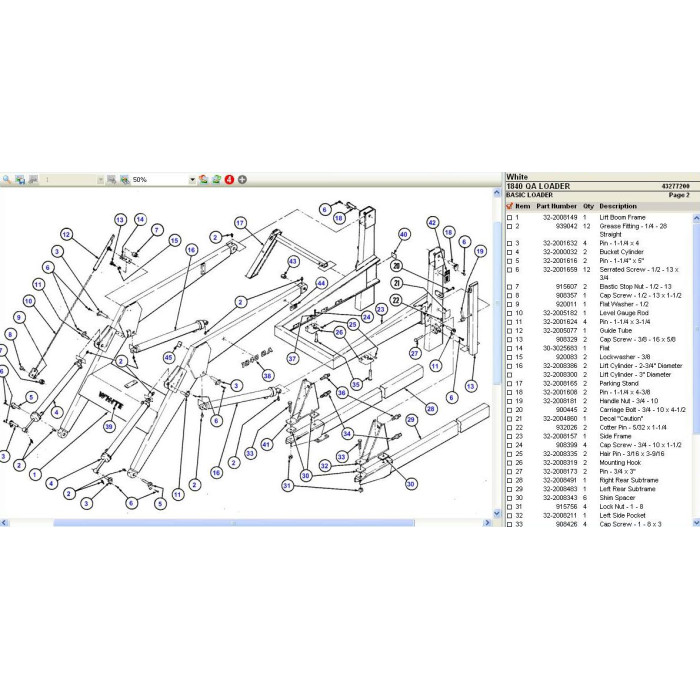Click the red circle number 4 icon
The width and height of the screenshot is (700, 700).
(x=229, y=179)
